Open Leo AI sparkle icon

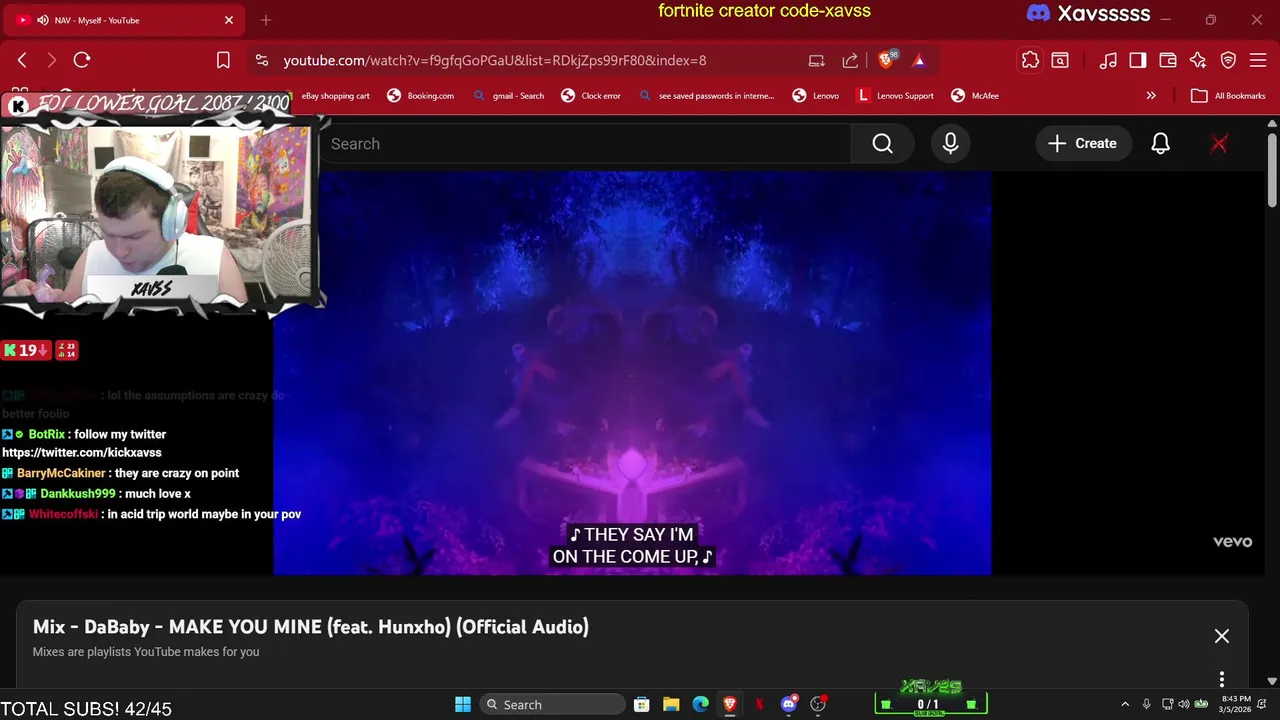tap(1197, 60)
